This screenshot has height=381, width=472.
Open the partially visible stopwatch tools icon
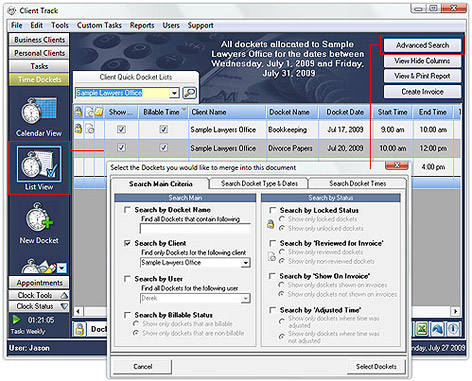click(39, 266)
